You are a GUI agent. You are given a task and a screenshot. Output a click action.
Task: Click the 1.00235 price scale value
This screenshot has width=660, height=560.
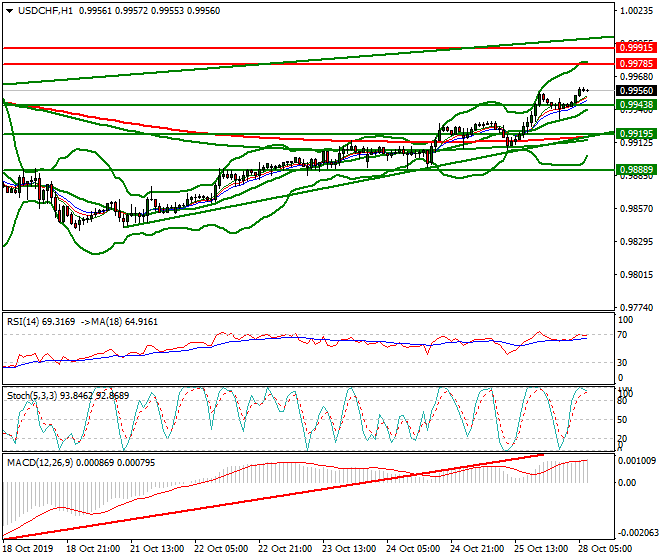[x=636, y=11]
